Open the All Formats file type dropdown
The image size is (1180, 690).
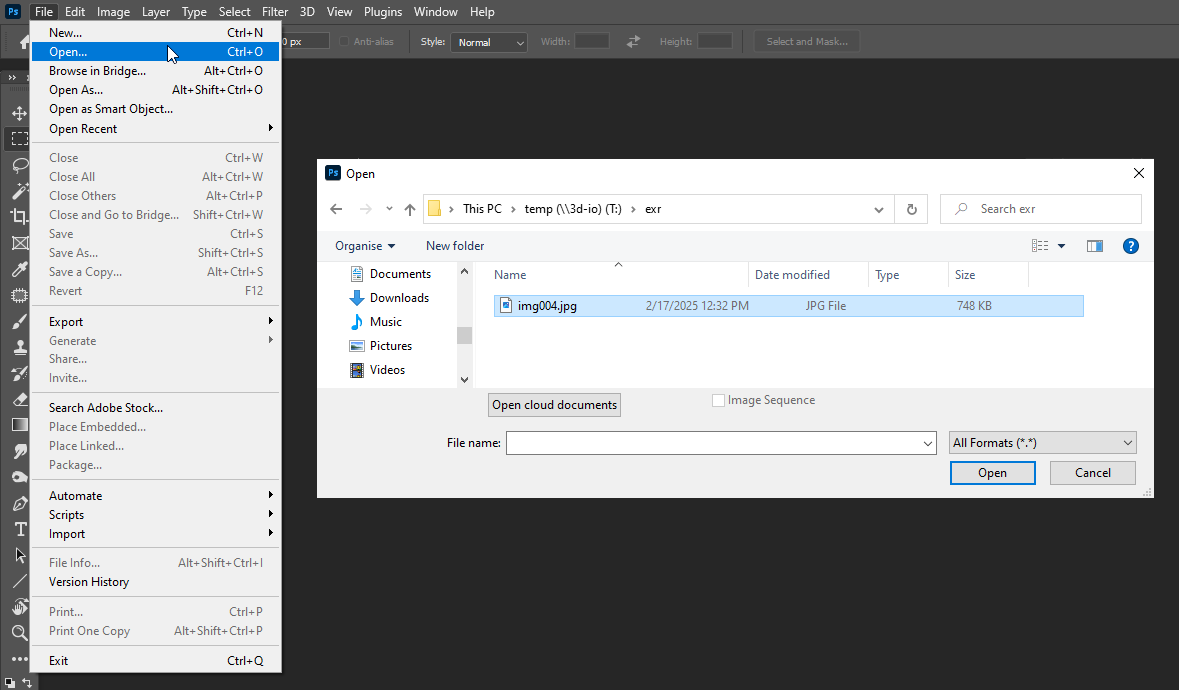click(x=1042, y=442)
